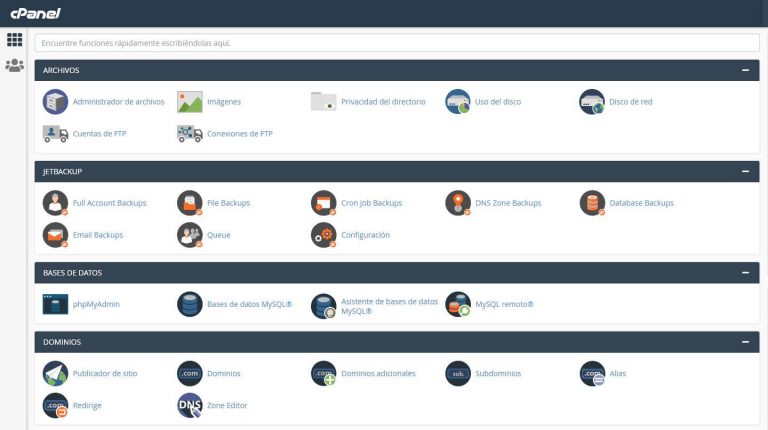Click the Asistente de bases de datos icon

pos(323,306)
